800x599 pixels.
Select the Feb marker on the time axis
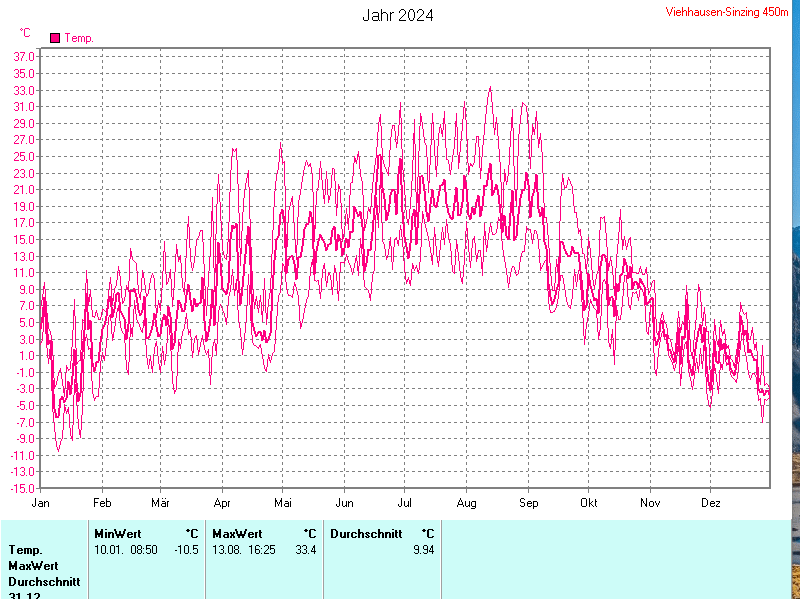[102, 502]
